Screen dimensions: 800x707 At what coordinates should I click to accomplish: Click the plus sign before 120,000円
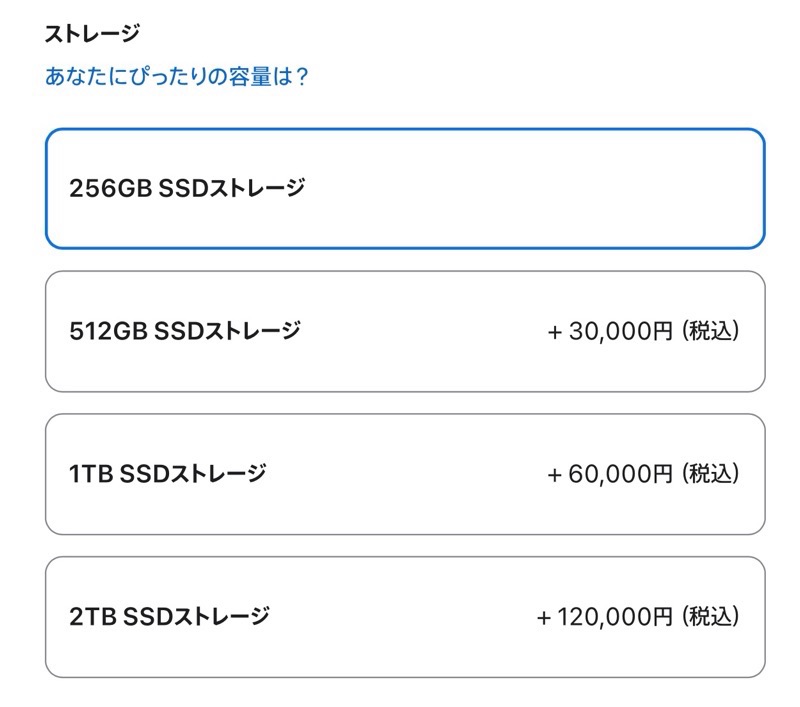tap(544, 617)
